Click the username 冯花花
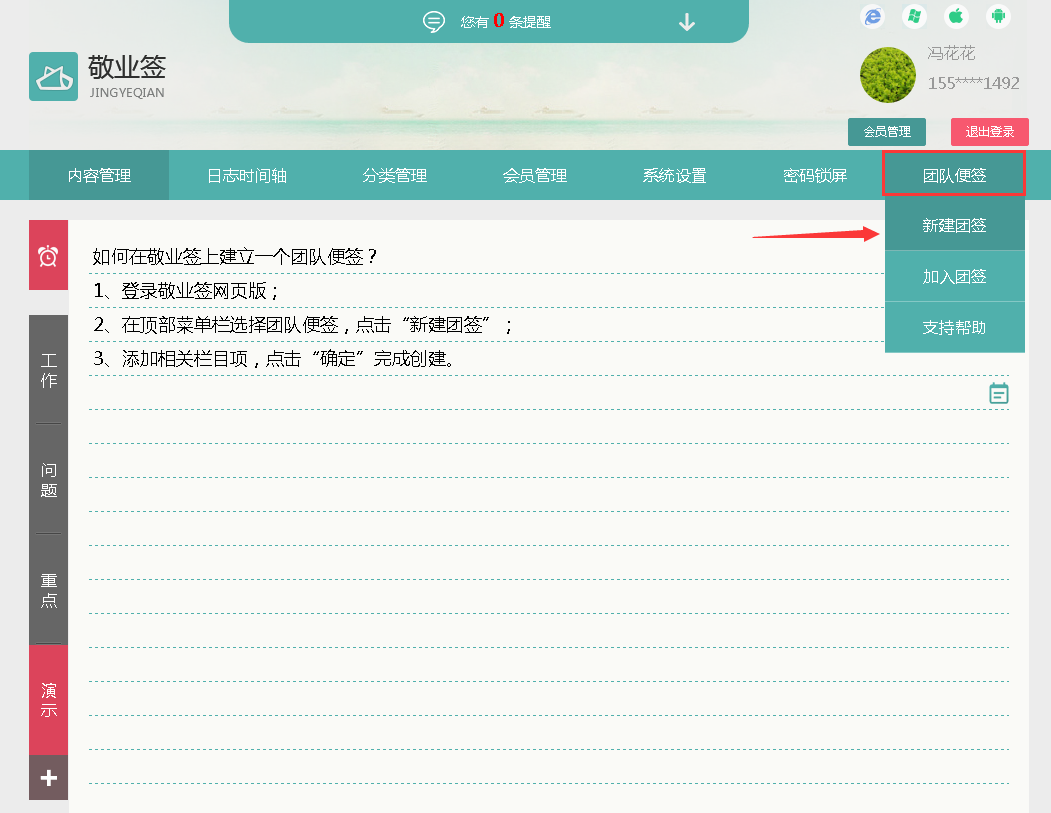Screen dimensions: 1051x813 click(951, 54)
